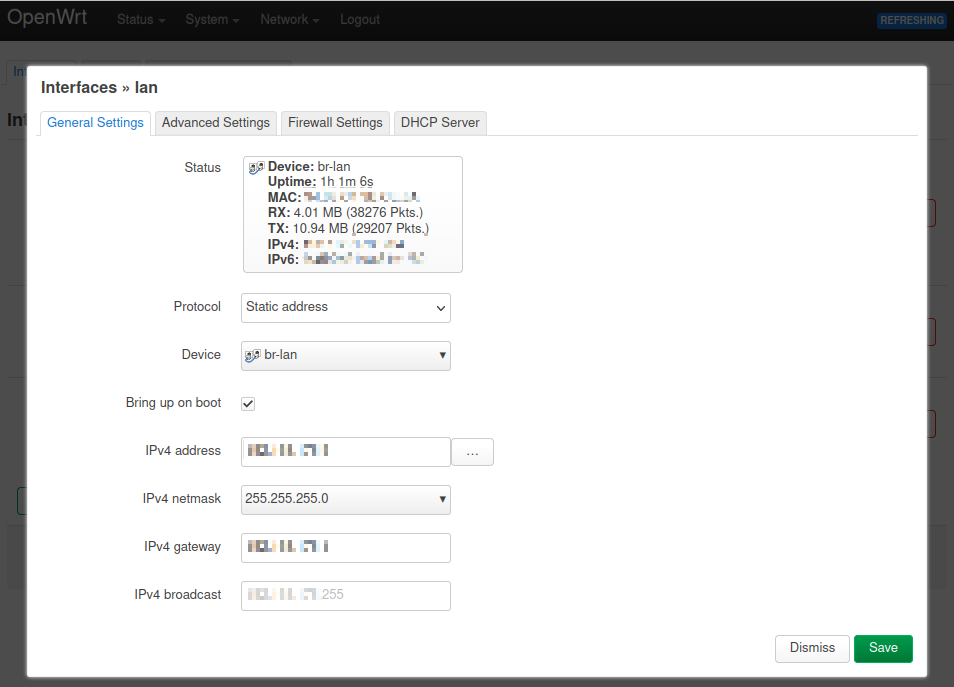This screenshot has height=687, width=954.
Task: Switch to Firewall Settings tab
Action: pos(335,122)
